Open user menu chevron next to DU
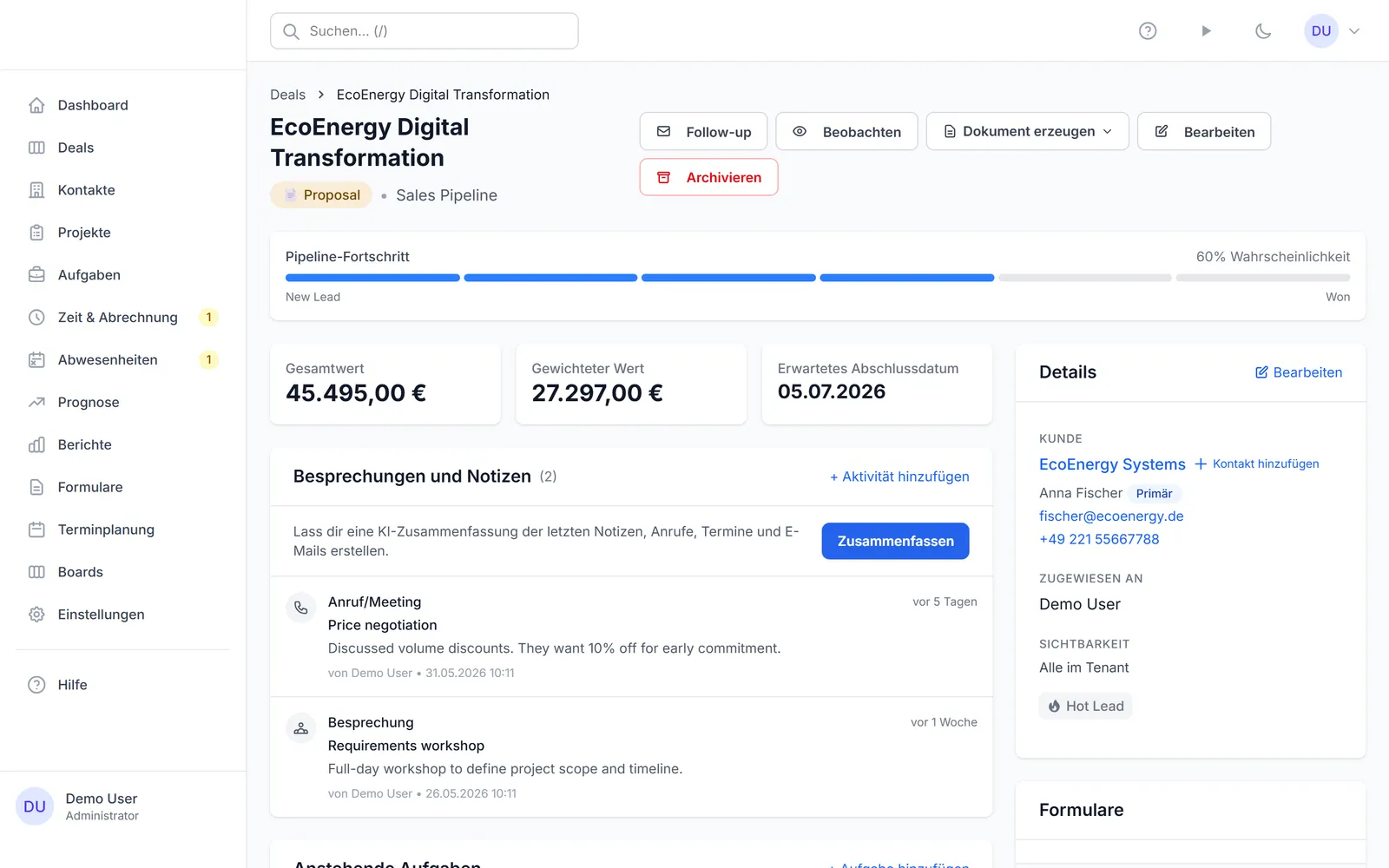1389x868 pixels. (x=1354, y=31)
